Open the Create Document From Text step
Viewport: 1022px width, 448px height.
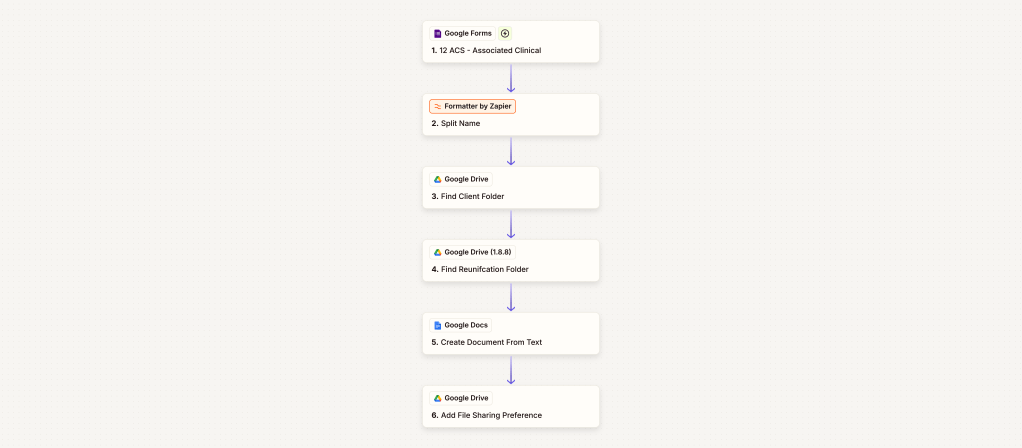tap(491, 342)
